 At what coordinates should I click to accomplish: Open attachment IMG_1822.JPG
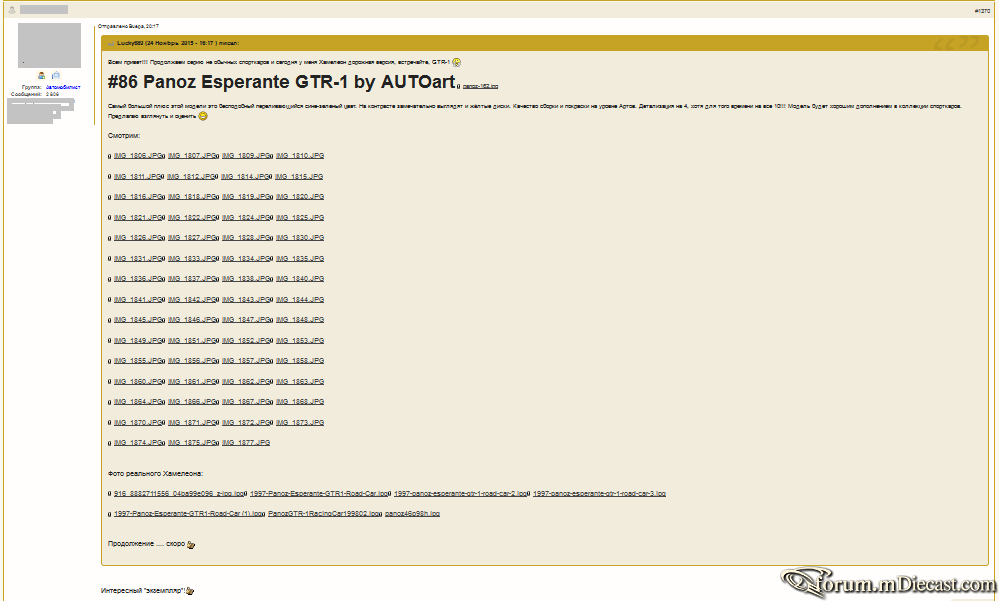[192, 217]
